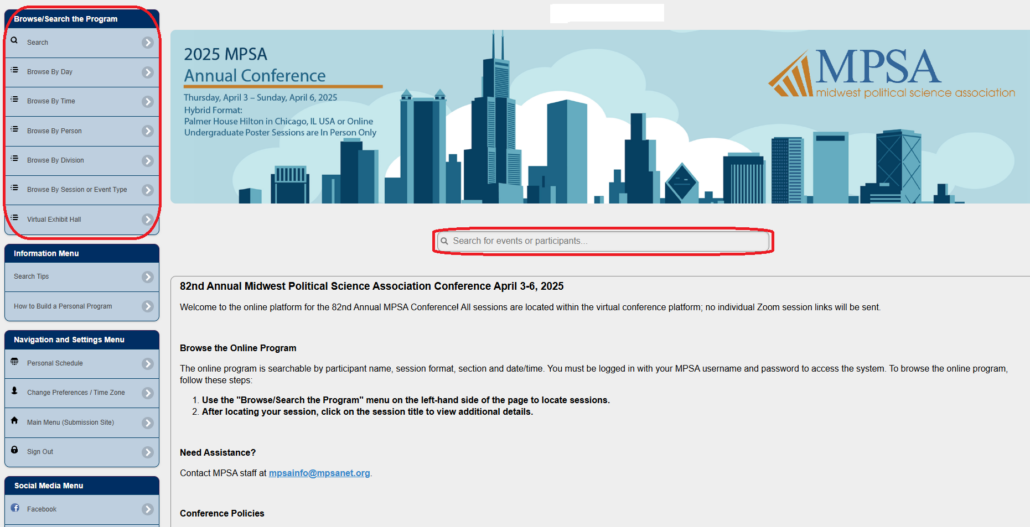
Task: Click Sign Out
Action: point(82,452)
